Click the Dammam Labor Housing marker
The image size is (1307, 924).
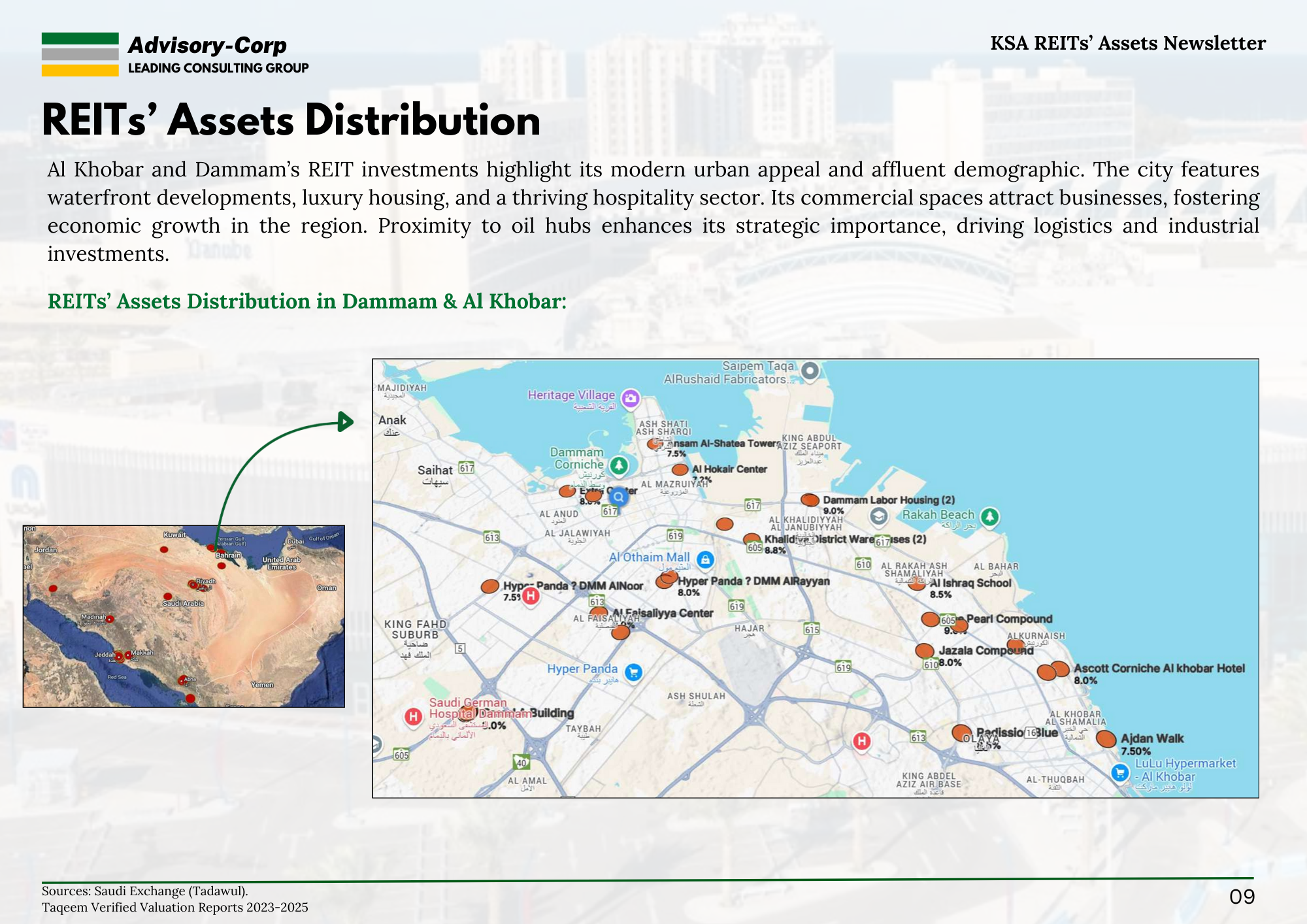click(810, 500)
